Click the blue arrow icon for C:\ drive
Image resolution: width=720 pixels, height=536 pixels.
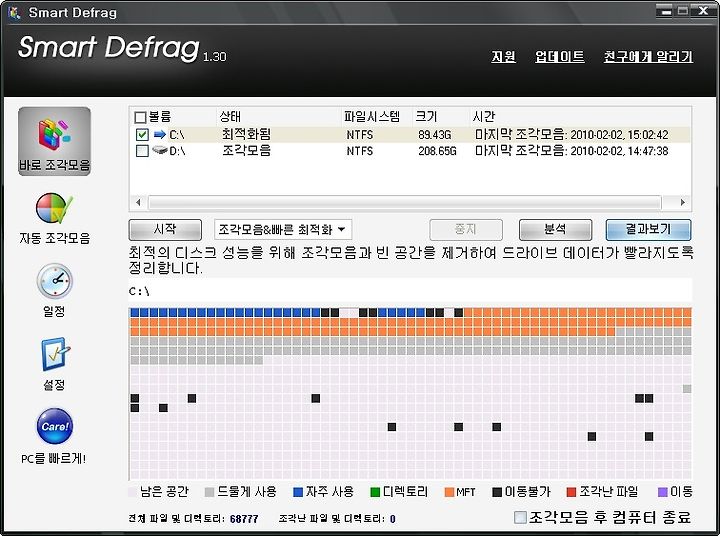pos(159,134)
